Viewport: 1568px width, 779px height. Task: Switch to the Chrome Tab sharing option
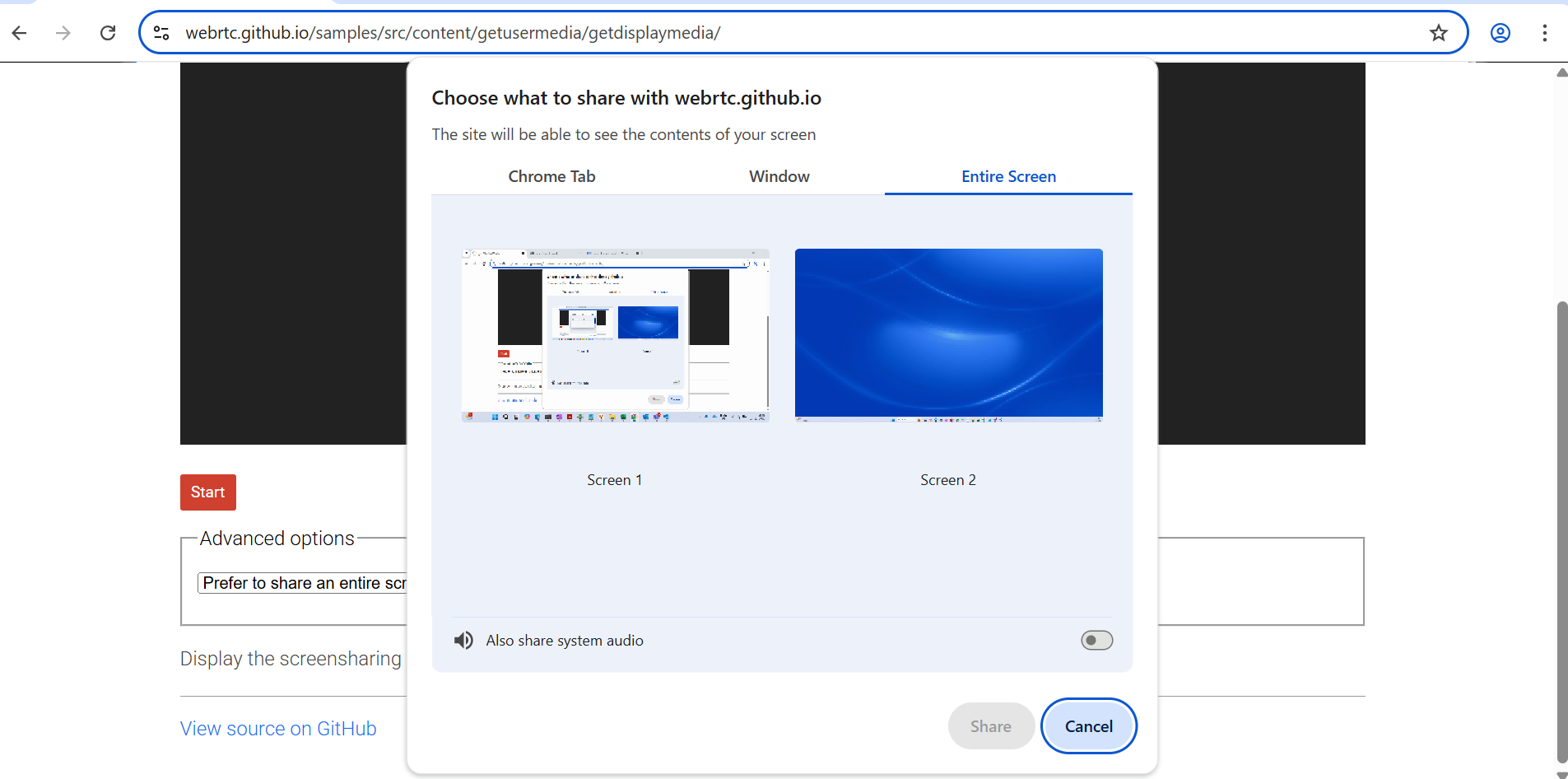point(551,176)
